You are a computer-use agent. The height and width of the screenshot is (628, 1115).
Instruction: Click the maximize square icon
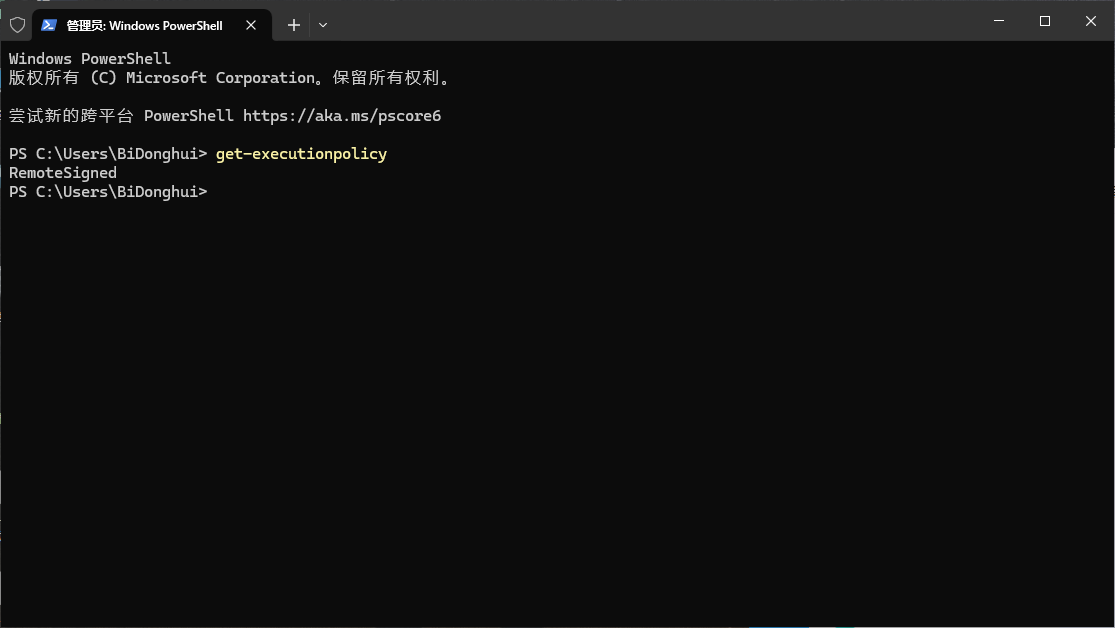pos(1044,20)
